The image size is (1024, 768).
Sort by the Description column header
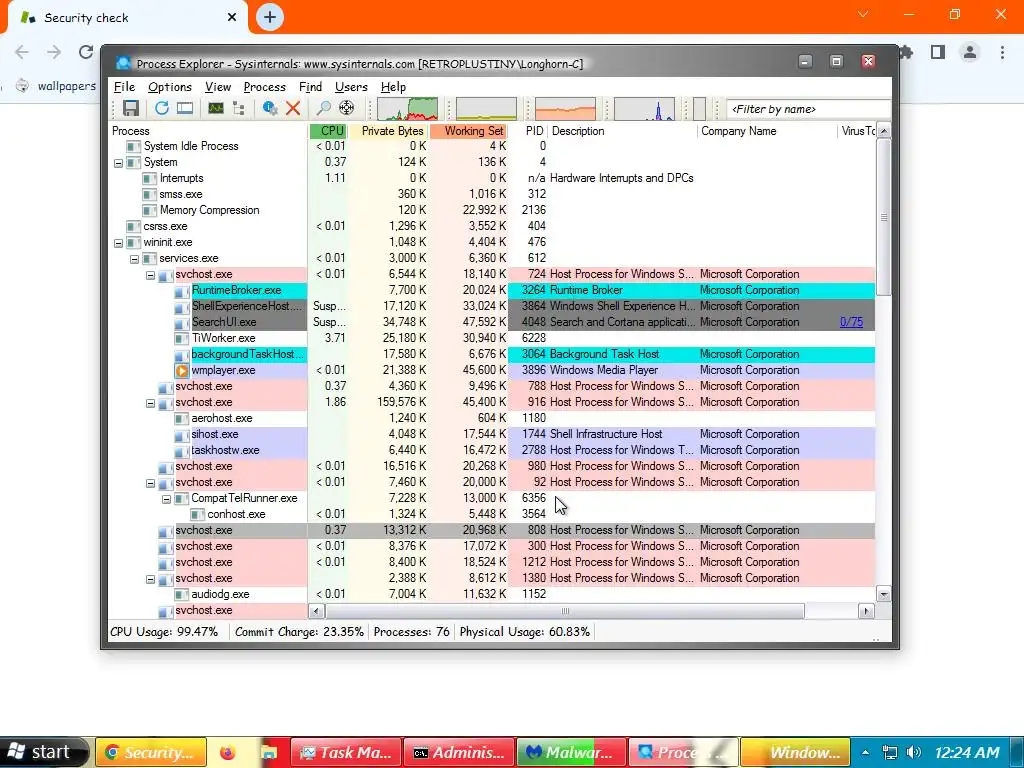tap(622, 131)
